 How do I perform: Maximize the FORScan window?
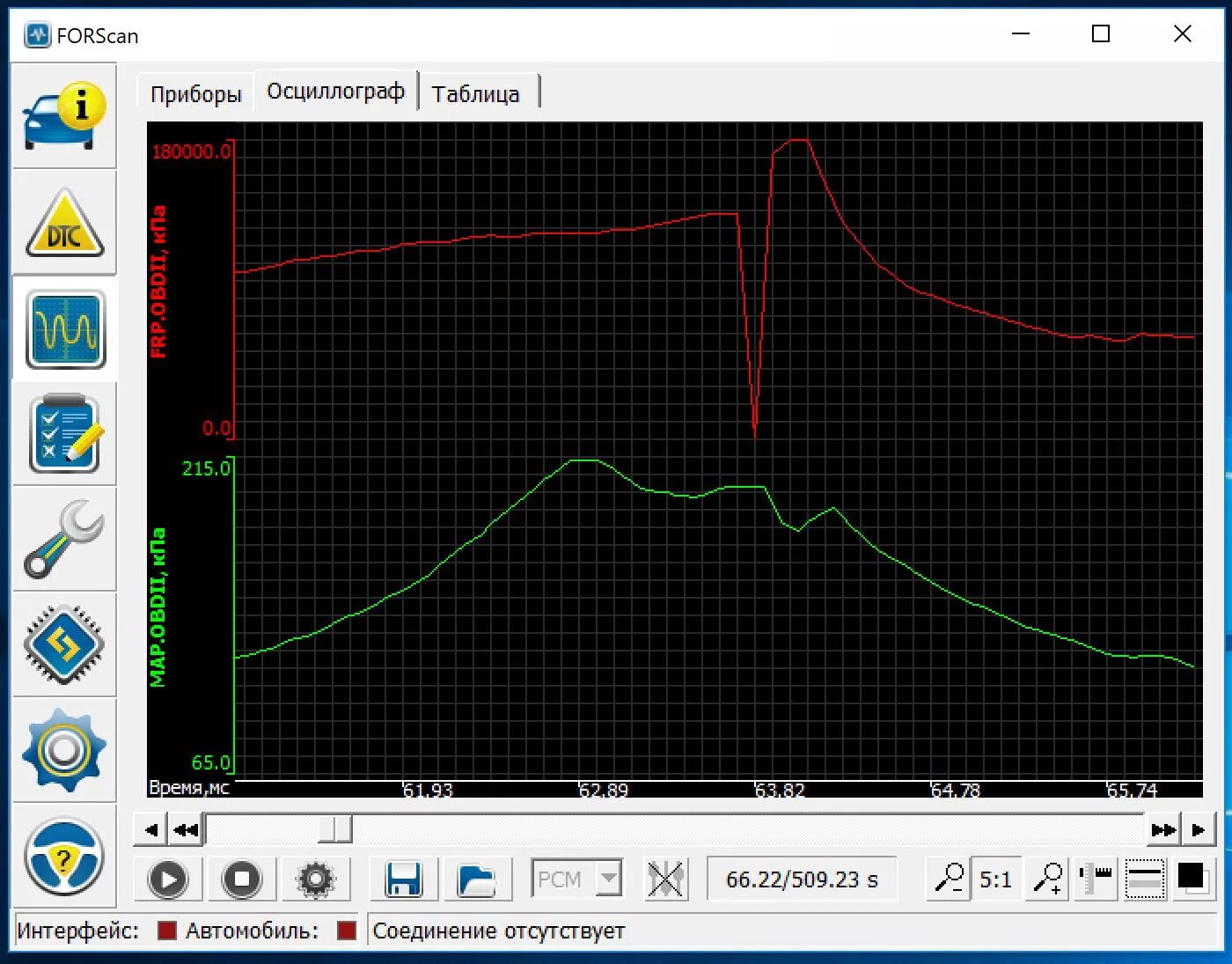[1100, 33]
